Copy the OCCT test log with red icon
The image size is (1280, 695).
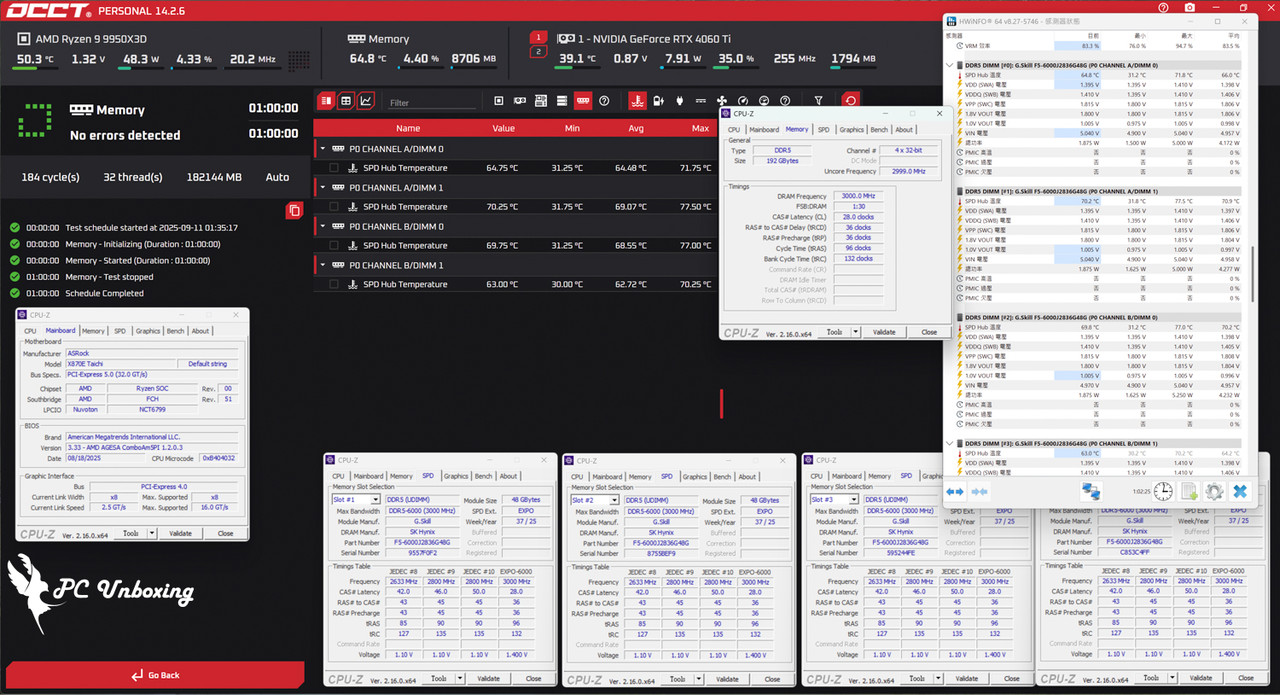tap(294, 210)
